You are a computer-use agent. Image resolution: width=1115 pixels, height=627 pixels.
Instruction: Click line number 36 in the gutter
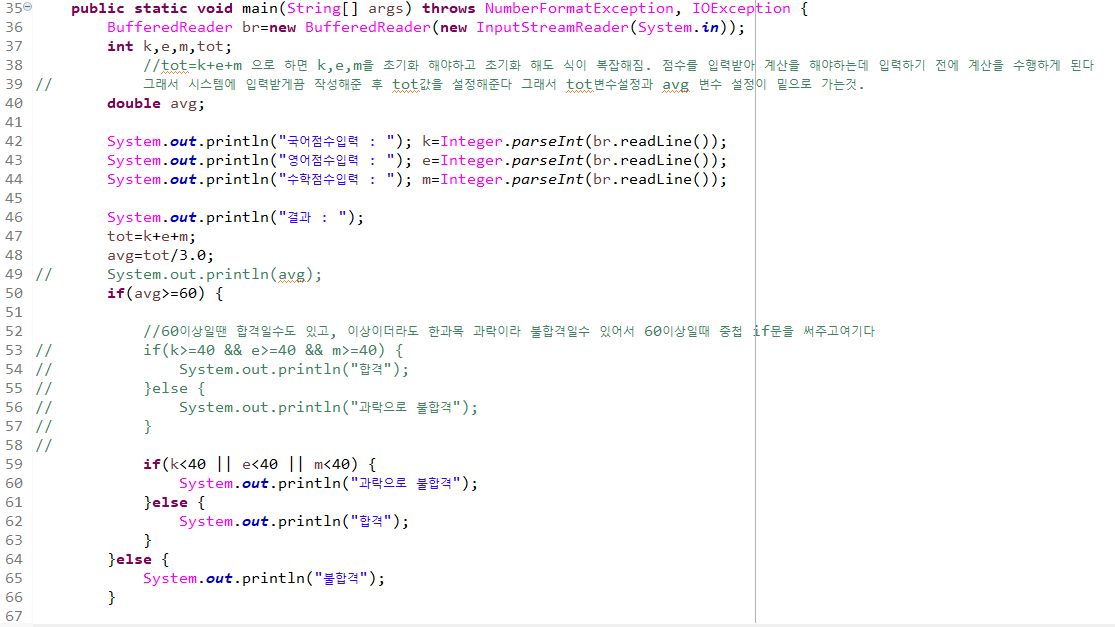tap(14, 28)
